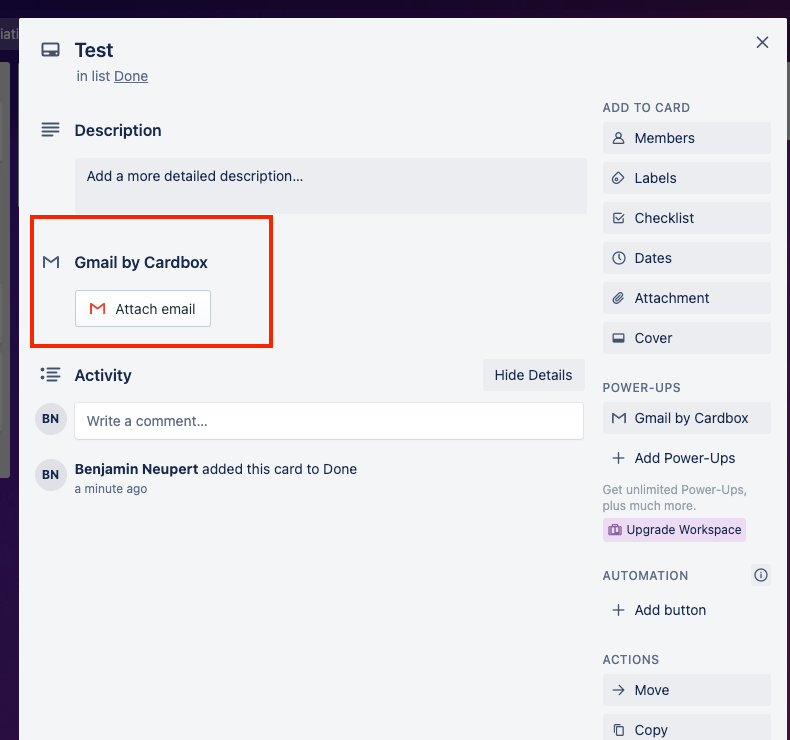Add a more detailed description field
Screen dimensions: 790x740
(x=331, y=186)
